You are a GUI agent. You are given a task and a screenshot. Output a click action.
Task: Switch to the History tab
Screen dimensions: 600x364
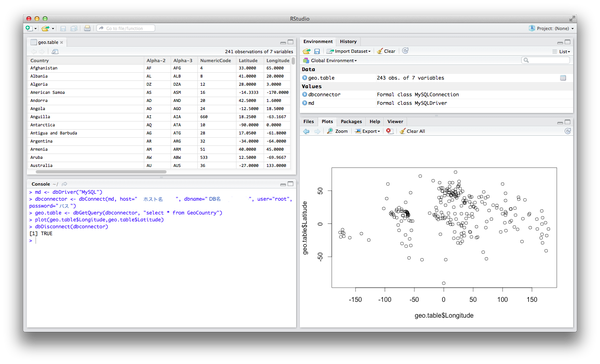[348, 41]
